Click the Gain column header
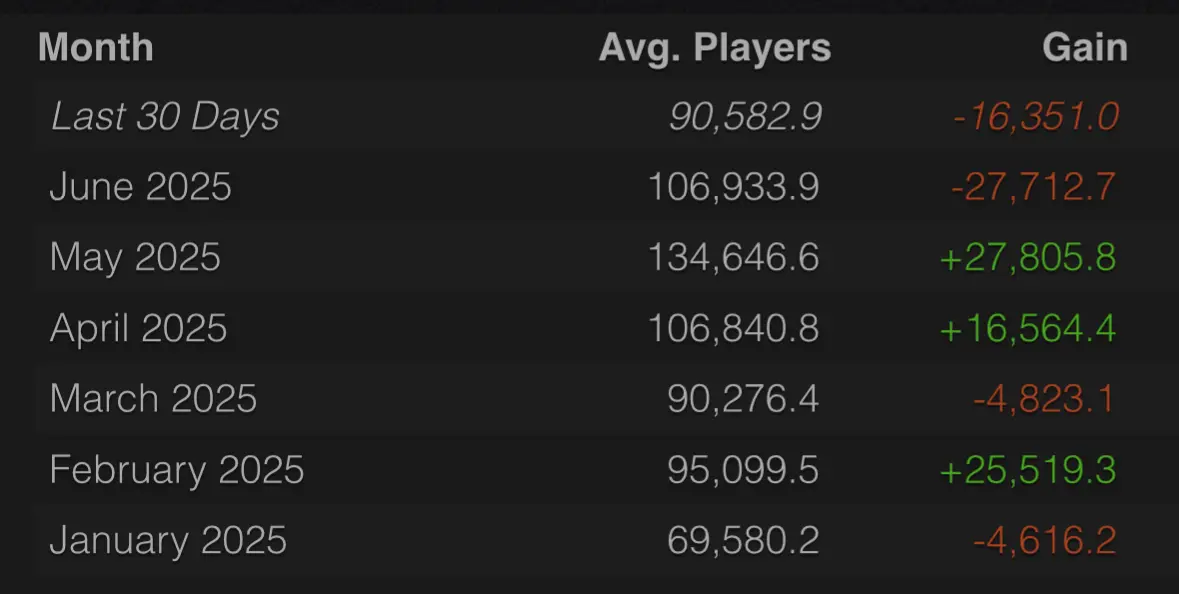The height and width of the screenshot is (594, 1179). [x=1085, y=47]
